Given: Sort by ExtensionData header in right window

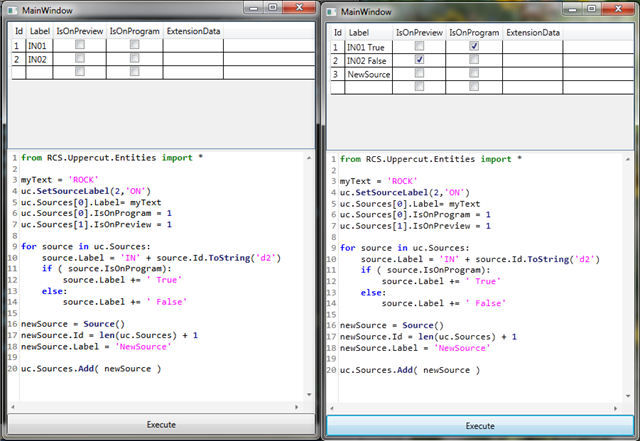Looking at the screenshot, I should pyautogui.click(x=533, y=33).
